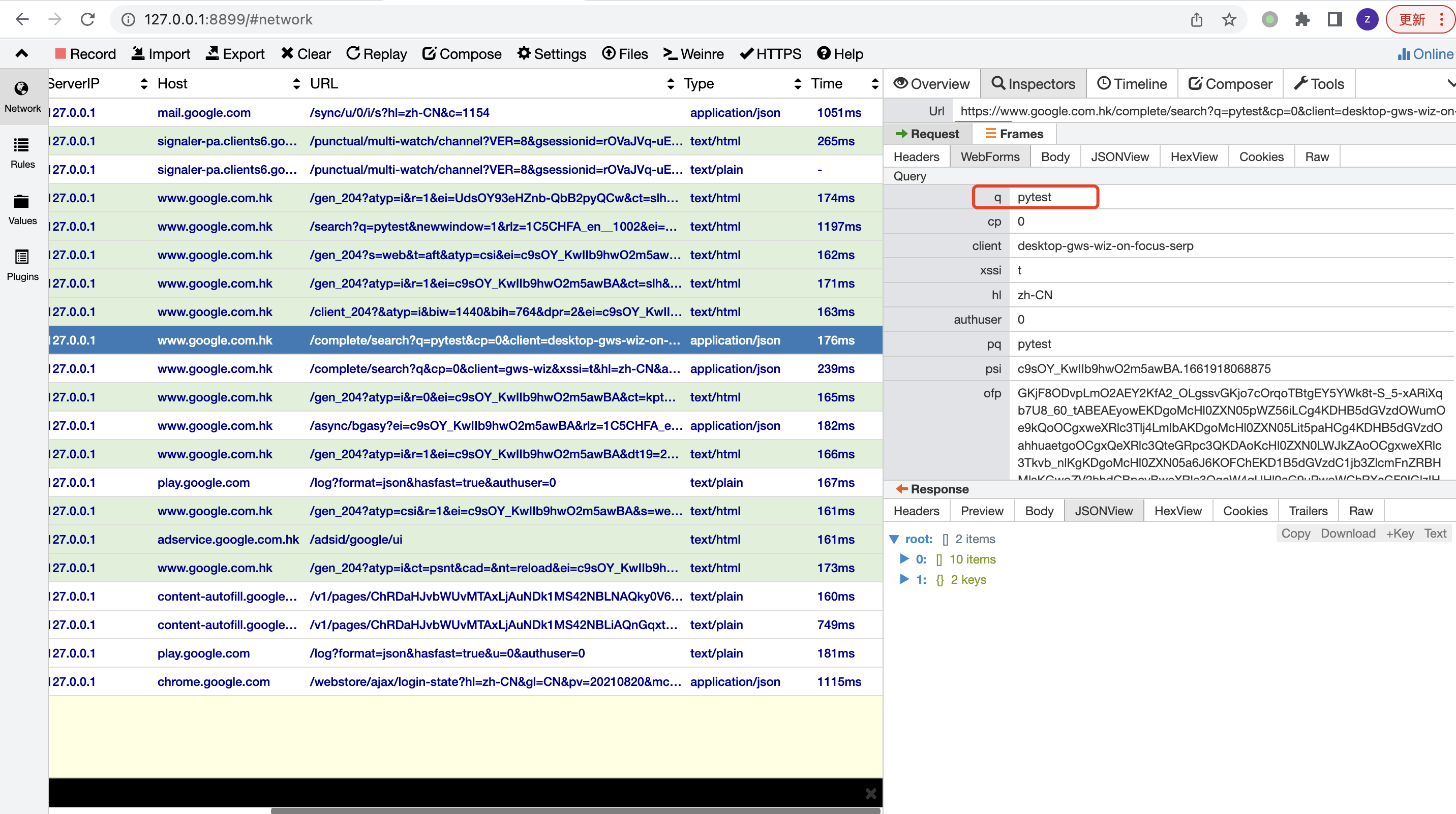The width and height of the screenshot is (1456, 814).
Task: Open Weinre in the toolbar
Action: (693, 54)
